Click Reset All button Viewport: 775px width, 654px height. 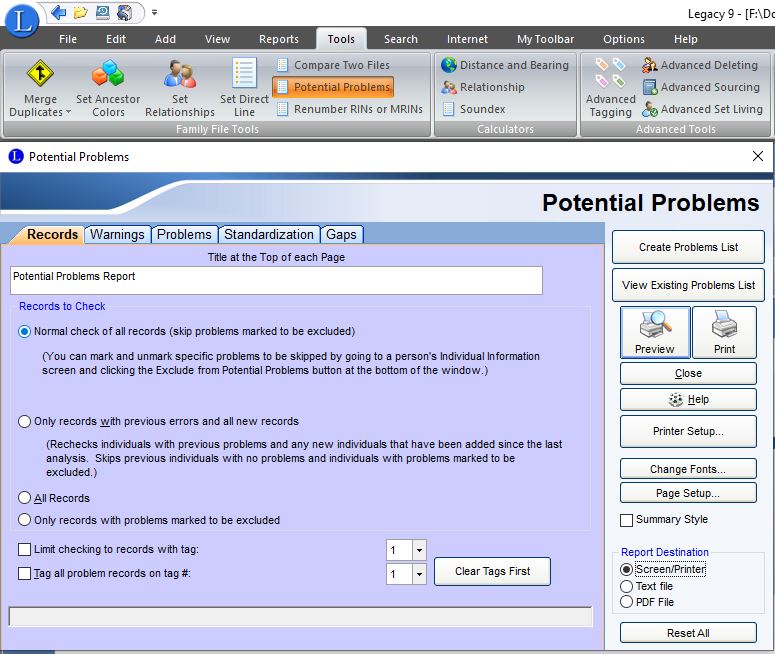[x=688, y=633]
